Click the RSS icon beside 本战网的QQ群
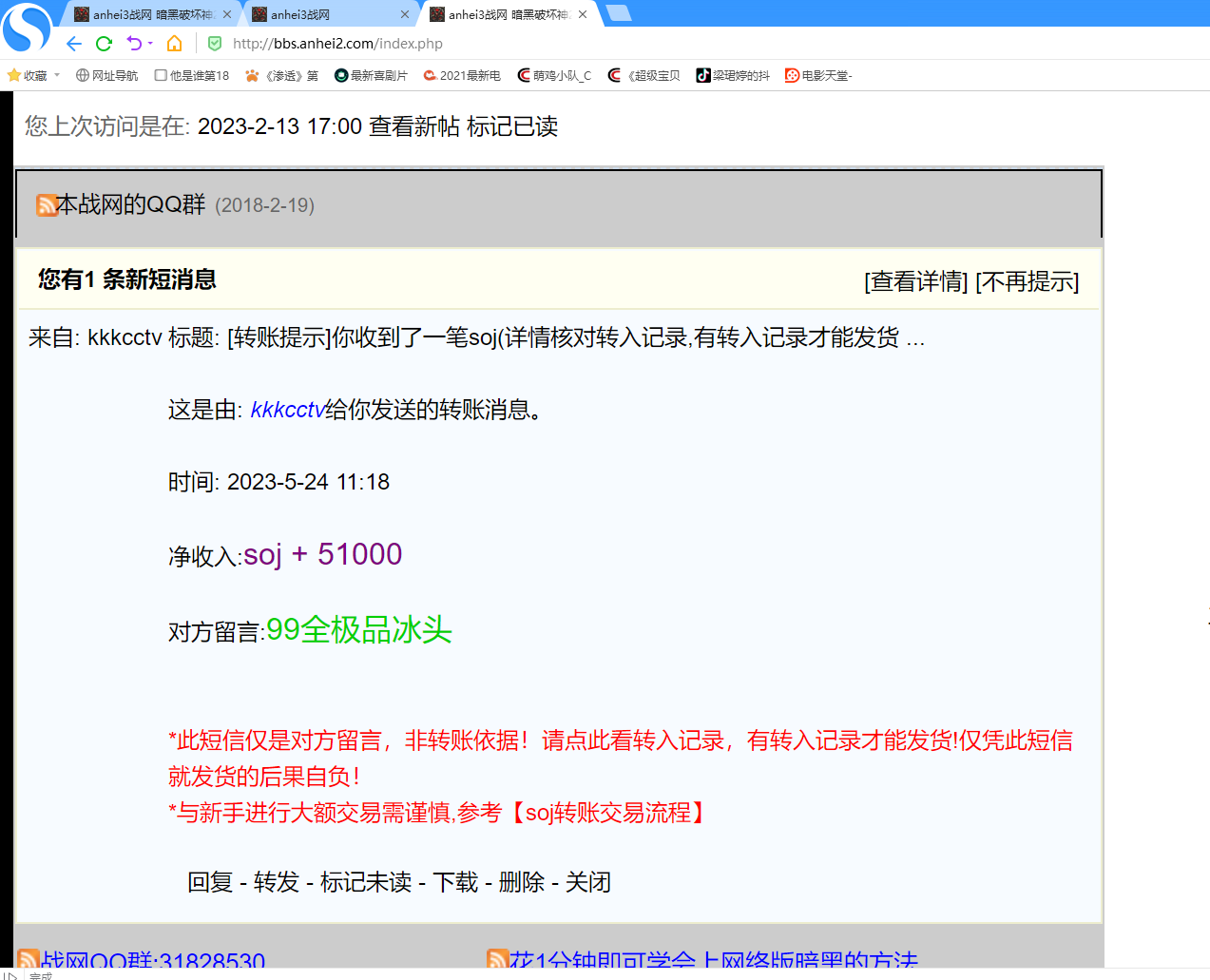The height and width of the screenshot is (980, 1210). tap(46, 205)
